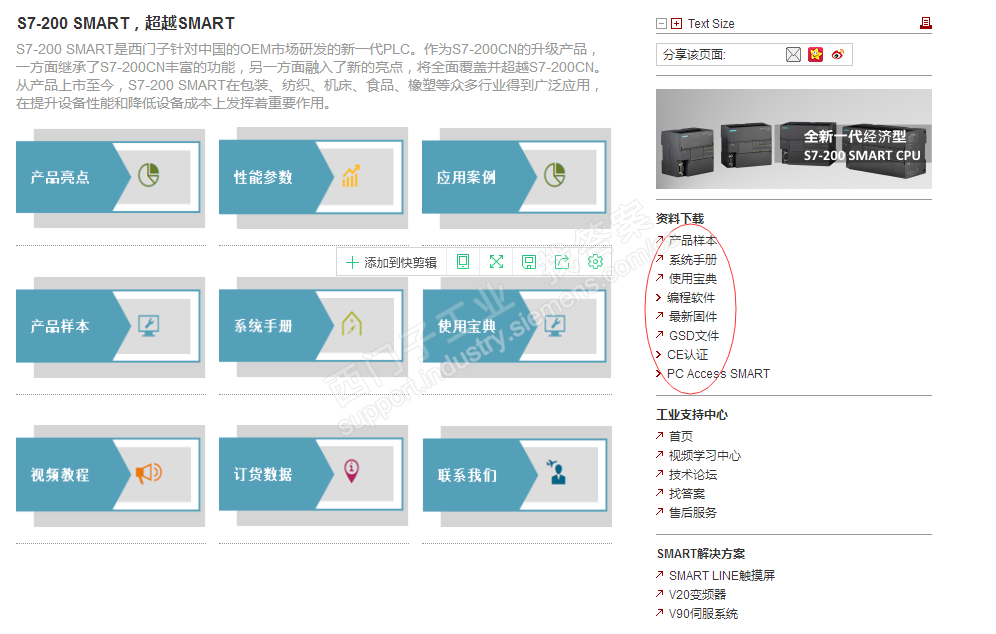
Task: Open 产品样本 download link in sidebar
Action: pyautogui.click(x=692, y=241)
